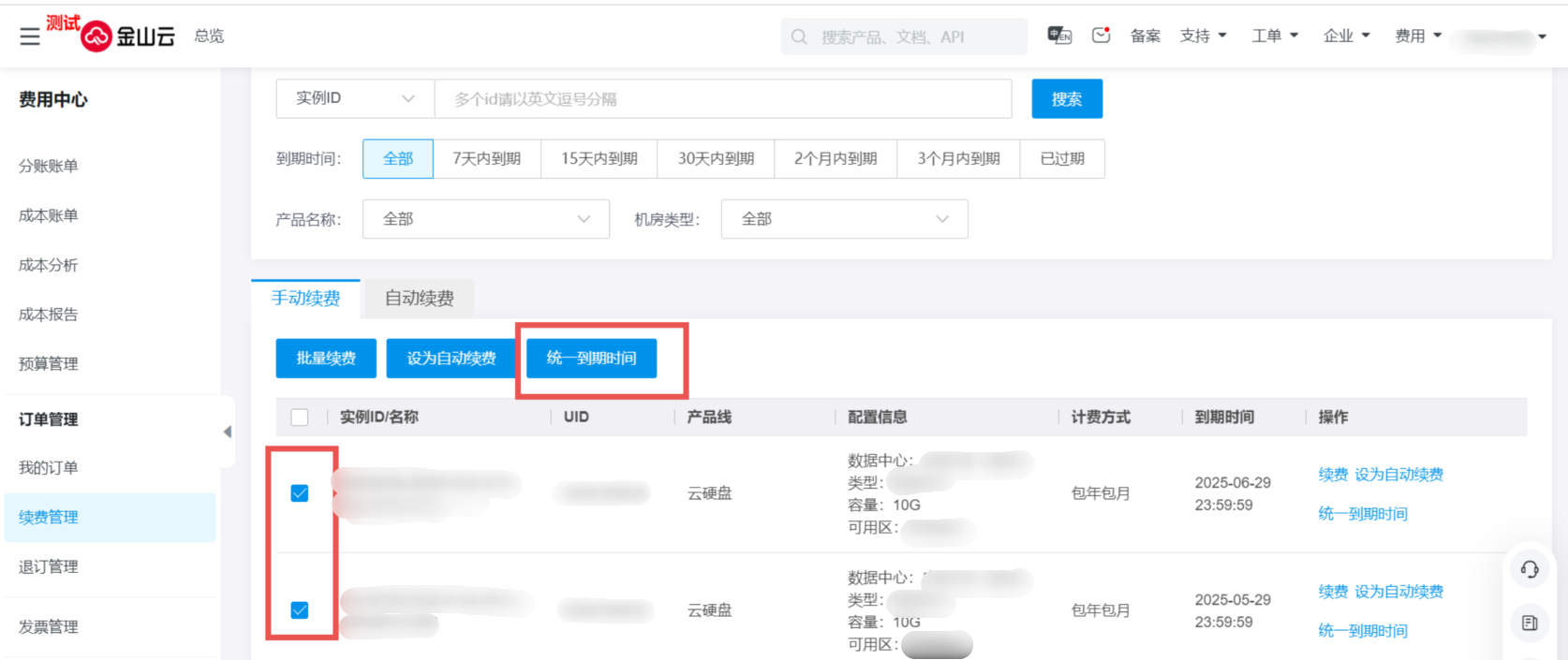Click the Kingsoft Cloud logo
Image resolution: width=1568 pixels, height=660 pixels.
point(128,37)
